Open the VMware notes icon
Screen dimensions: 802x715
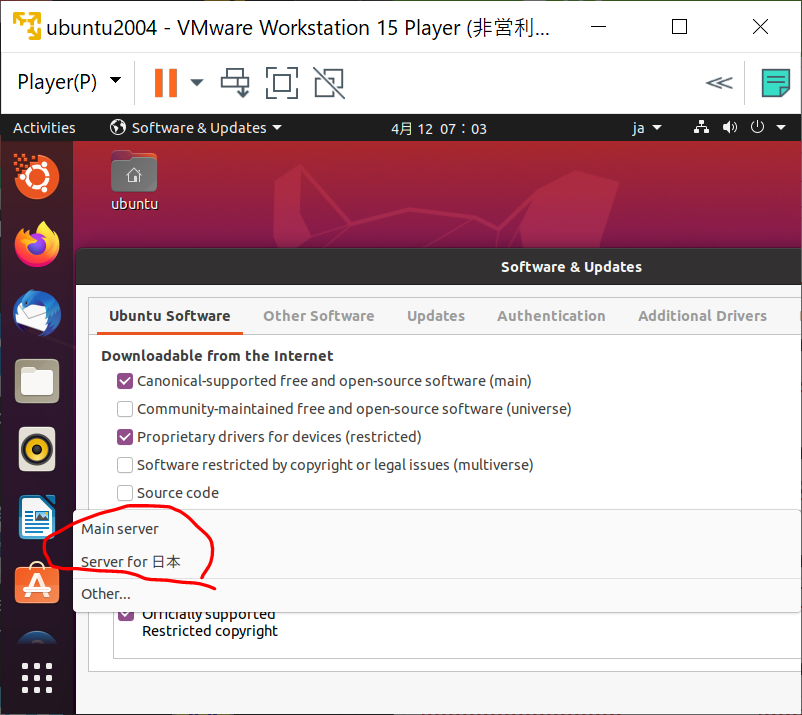click(775, 83)
